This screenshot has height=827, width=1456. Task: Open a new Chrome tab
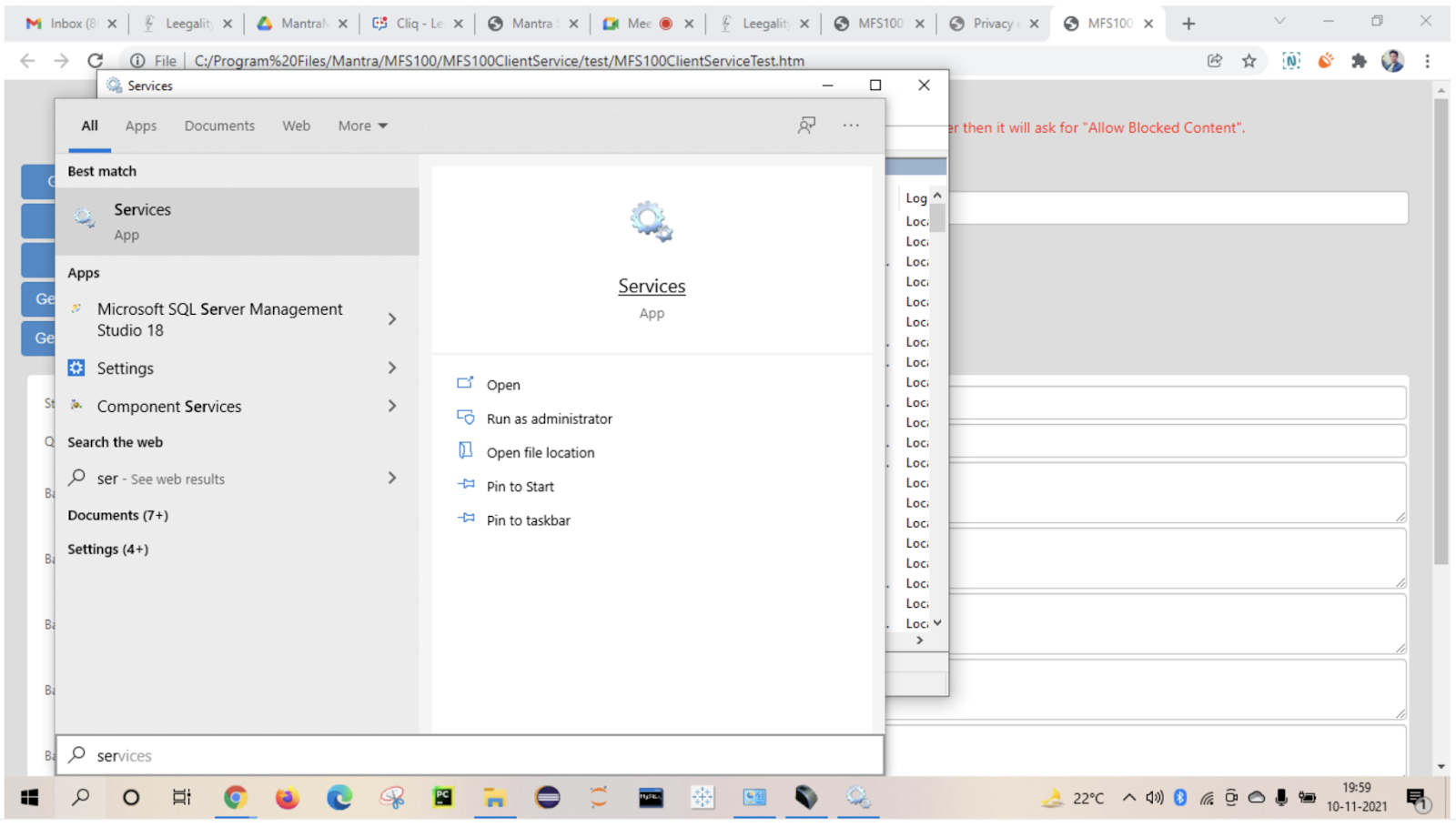pyautogui.click(x=1188, y=24)
